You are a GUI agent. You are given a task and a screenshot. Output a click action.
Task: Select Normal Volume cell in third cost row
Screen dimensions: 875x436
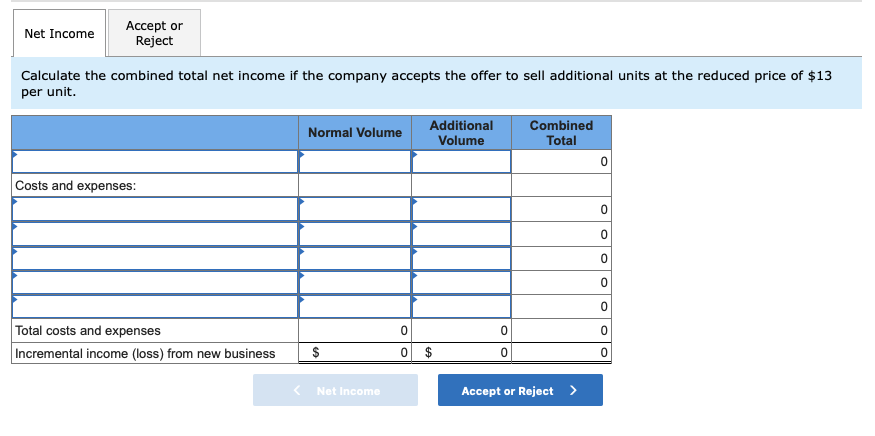click(355, 258)
